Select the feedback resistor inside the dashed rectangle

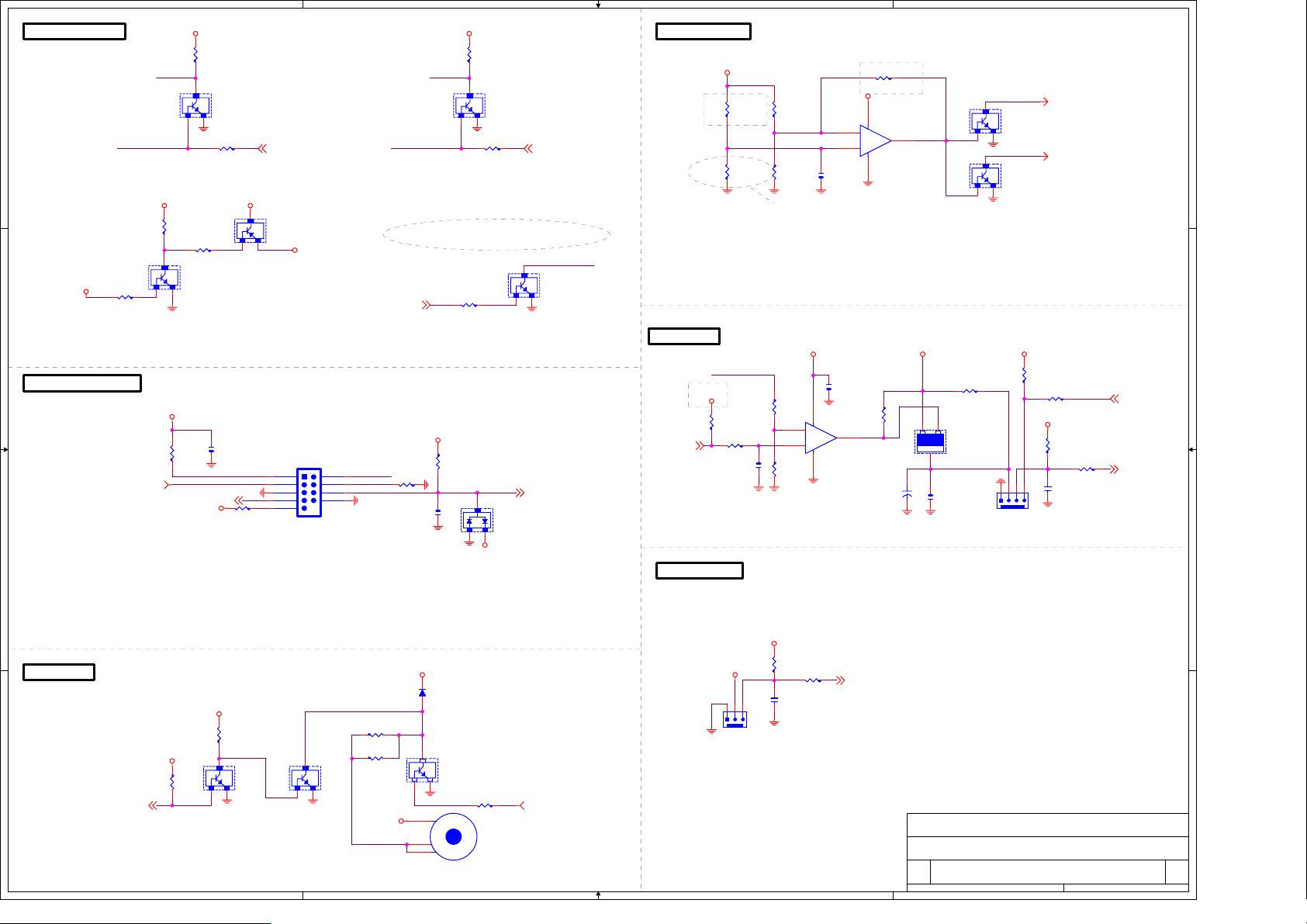[x=883, y=78]
